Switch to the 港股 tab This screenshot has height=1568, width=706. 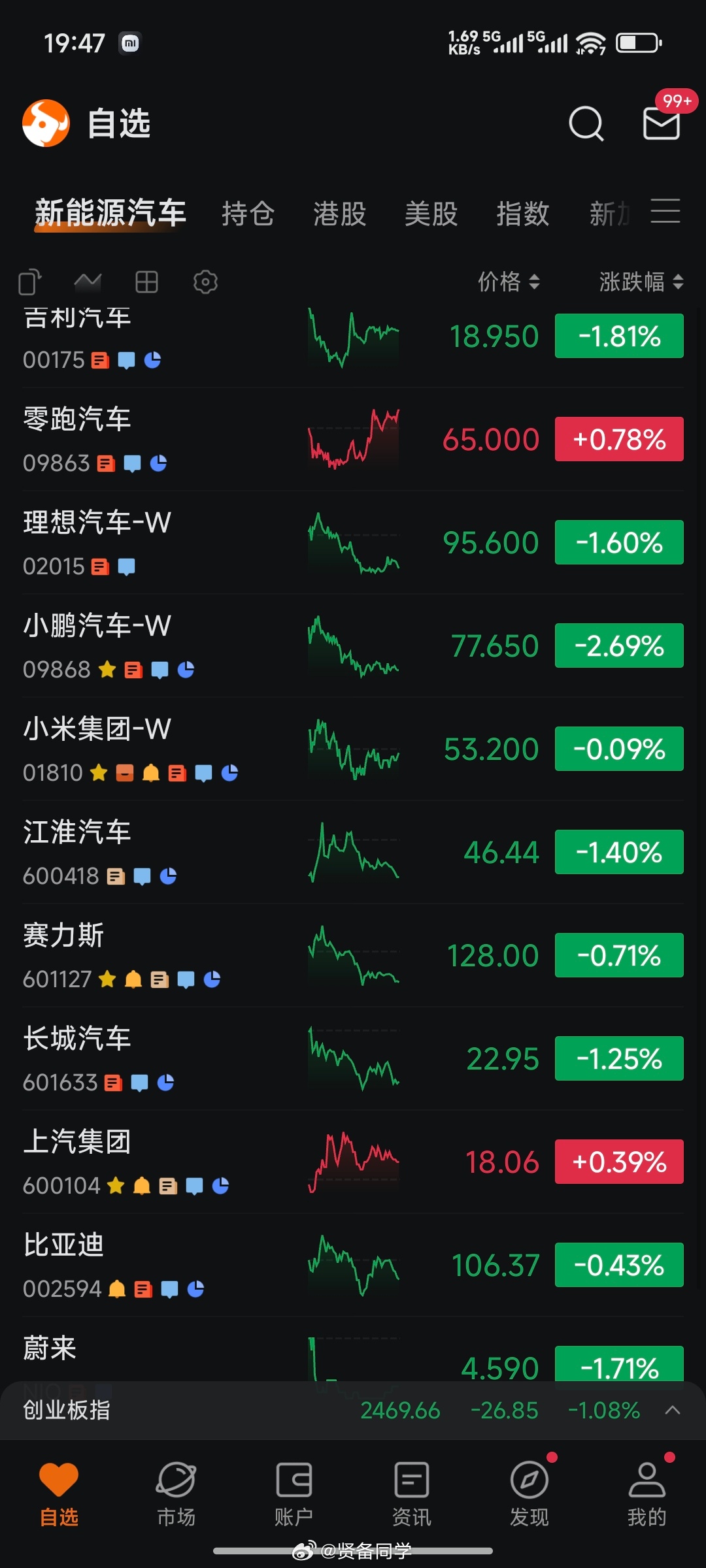point(339,214)
